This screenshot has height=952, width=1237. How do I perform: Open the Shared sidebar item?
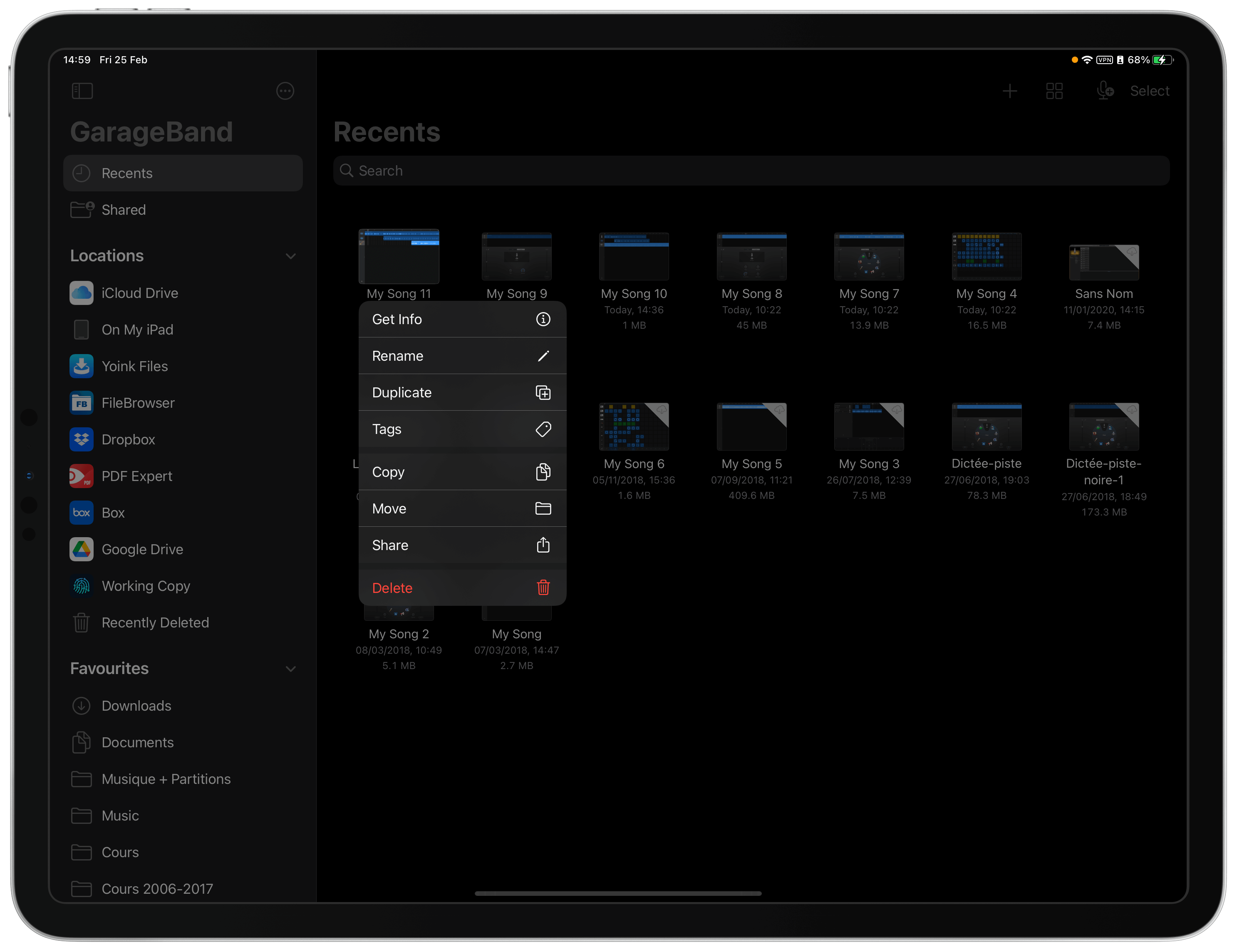point(124,210)
